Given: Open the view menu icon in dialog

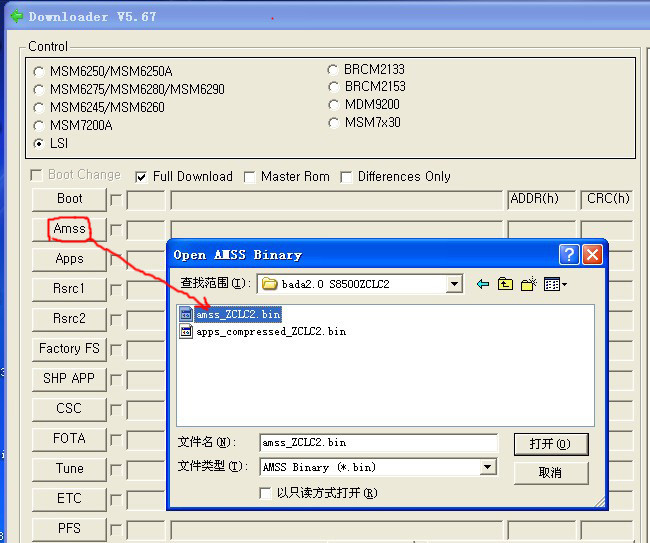Looking at the screenshot, I should [555, 284].
